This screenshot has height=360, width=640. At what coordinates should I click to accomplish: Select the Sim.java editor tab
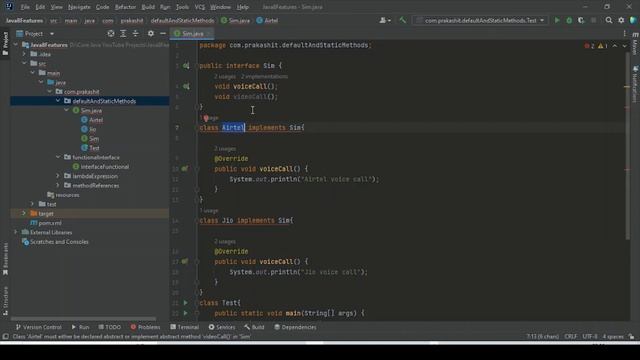coord(192,33)
